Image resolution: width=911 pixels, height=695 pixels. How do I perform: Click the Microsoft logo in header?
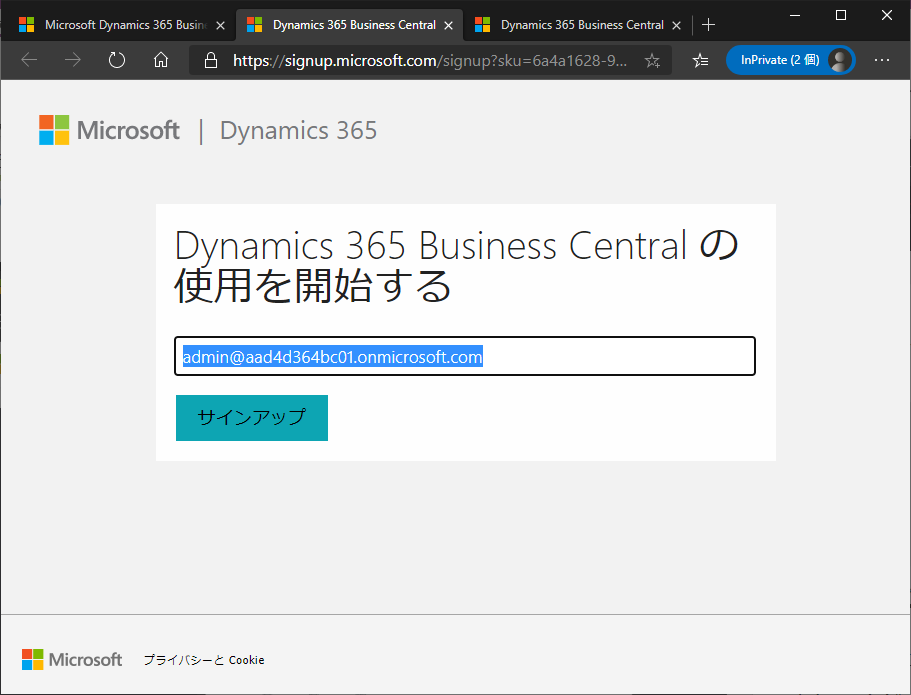pos(109,130)
